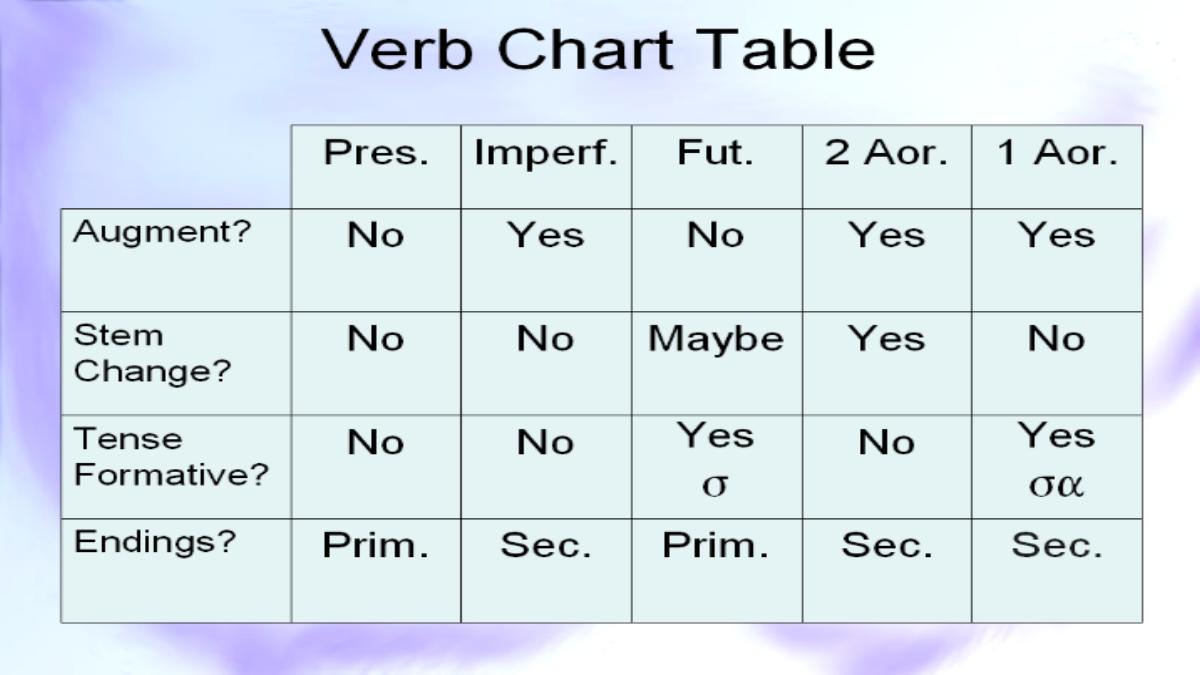Click the No cell for Pres. Augment

[x=376, y=260]
